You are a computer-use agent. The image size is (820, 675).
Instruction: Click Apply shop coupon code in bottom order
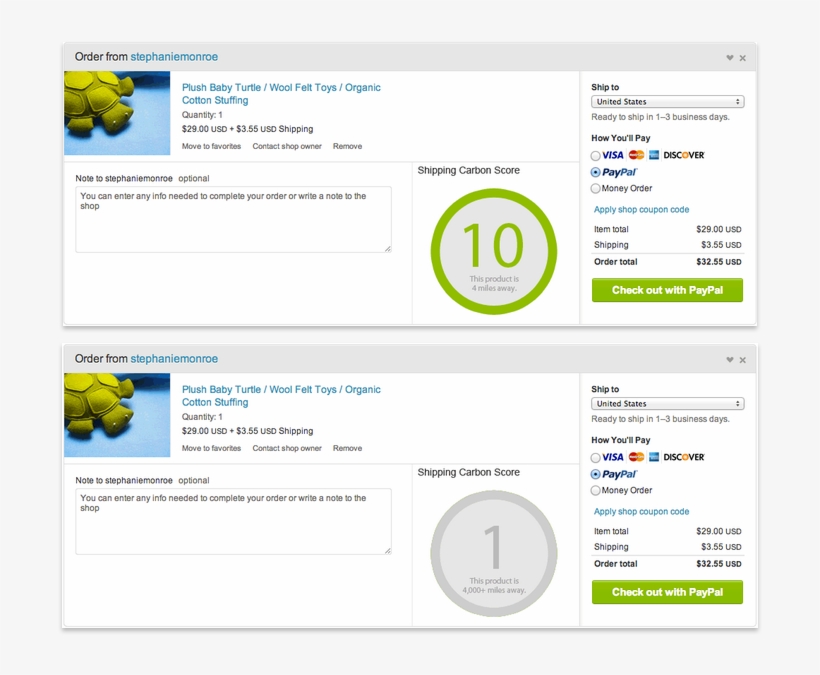click(x=641, y=511)
